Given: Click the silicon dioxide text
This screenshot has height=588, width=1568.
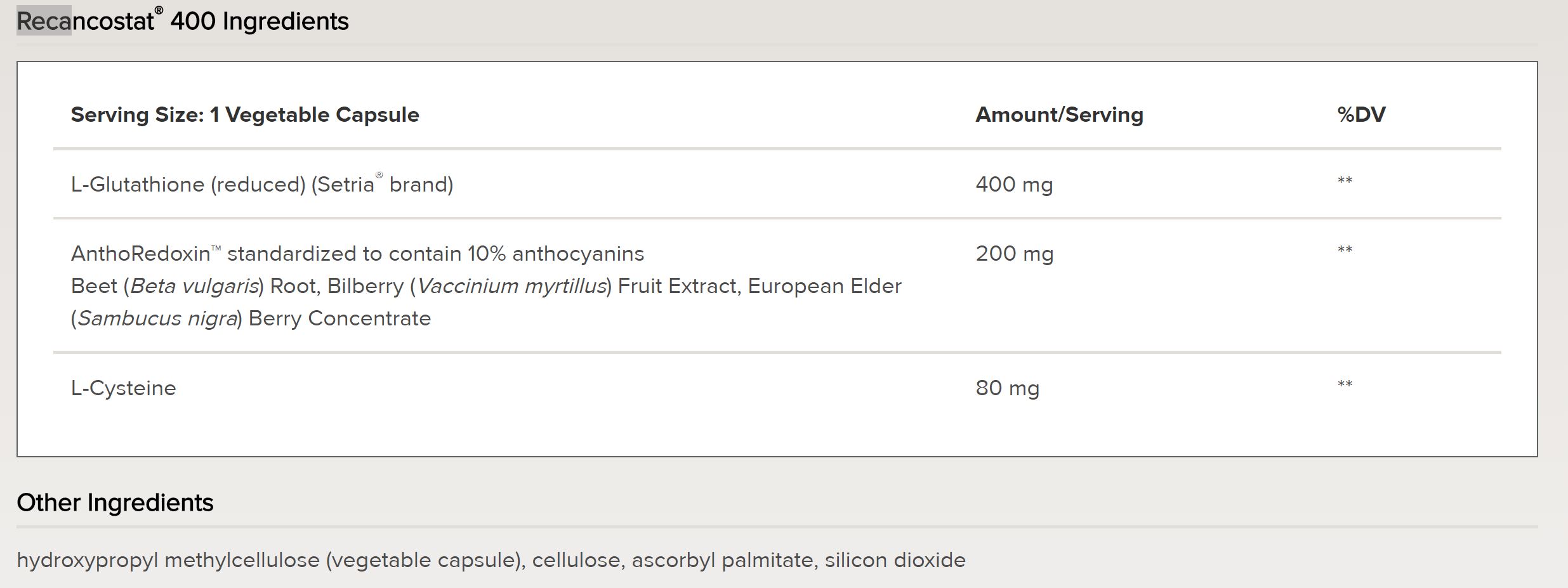Looking at the screenshot, I should click(x=895, y=560).
